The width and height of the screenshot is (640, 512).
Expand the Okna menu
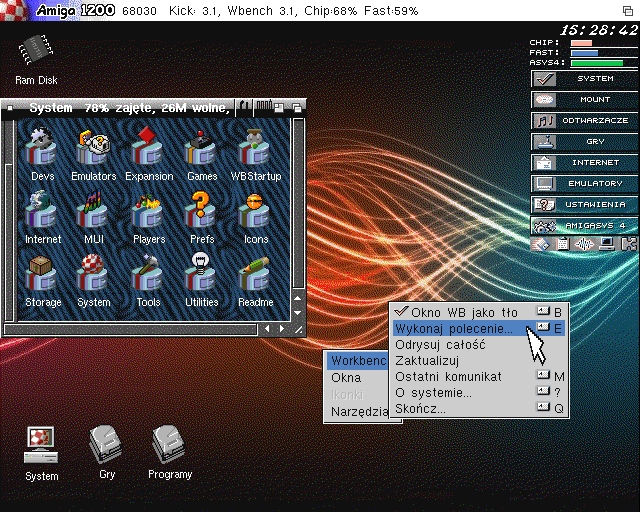358,378
